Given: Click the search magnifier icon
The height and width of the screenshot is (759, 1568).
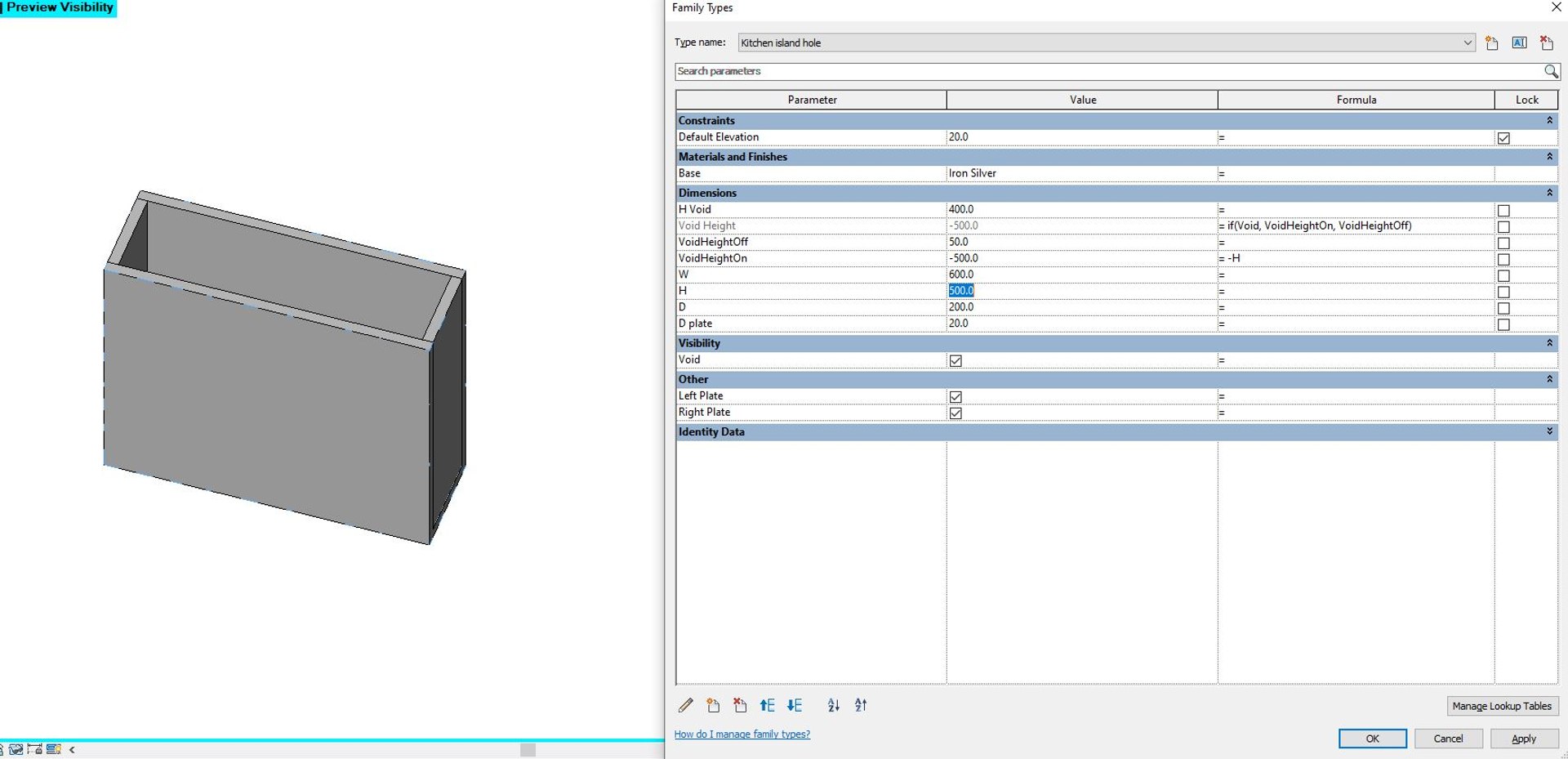Looking at the screenshot, I should point(1551,72).
